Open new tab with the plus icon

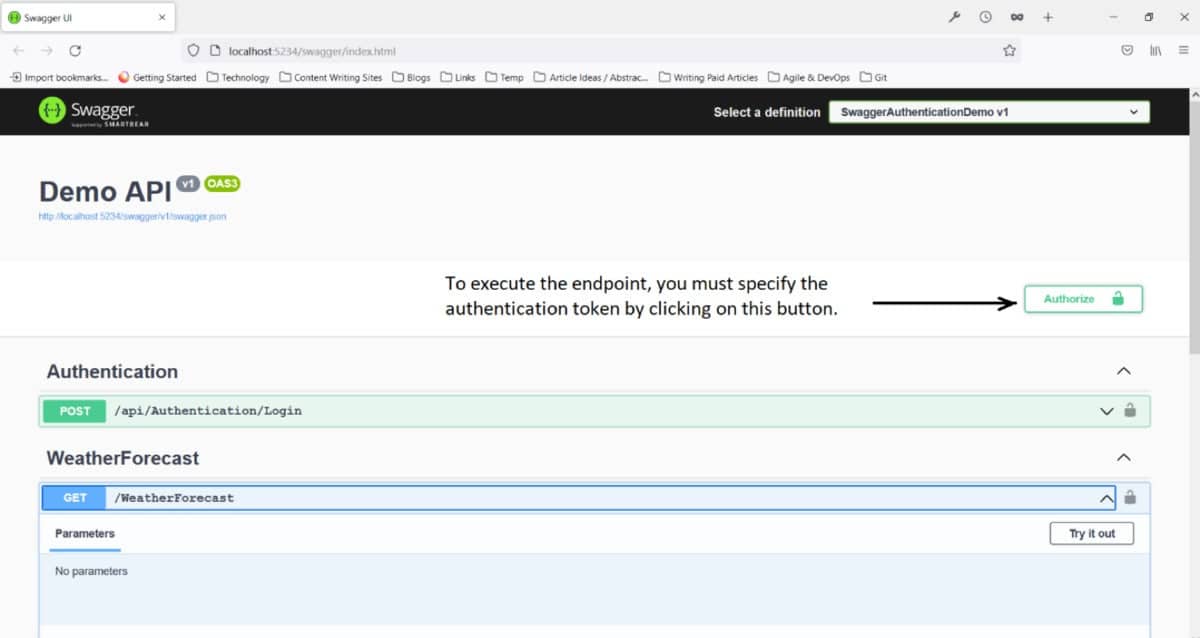tap(1048, 17)
